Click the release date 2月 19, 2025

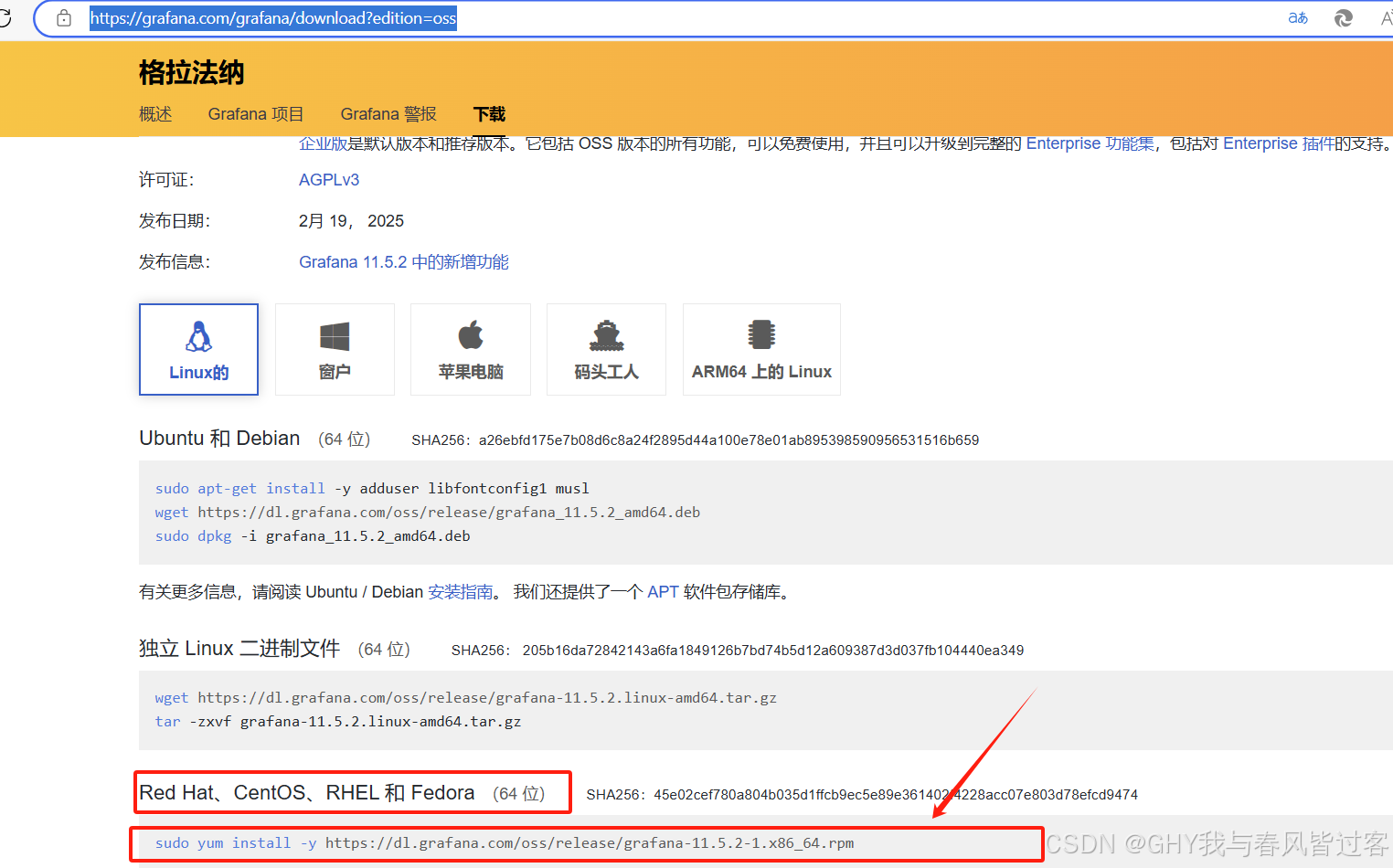click(x=351, y=221)
